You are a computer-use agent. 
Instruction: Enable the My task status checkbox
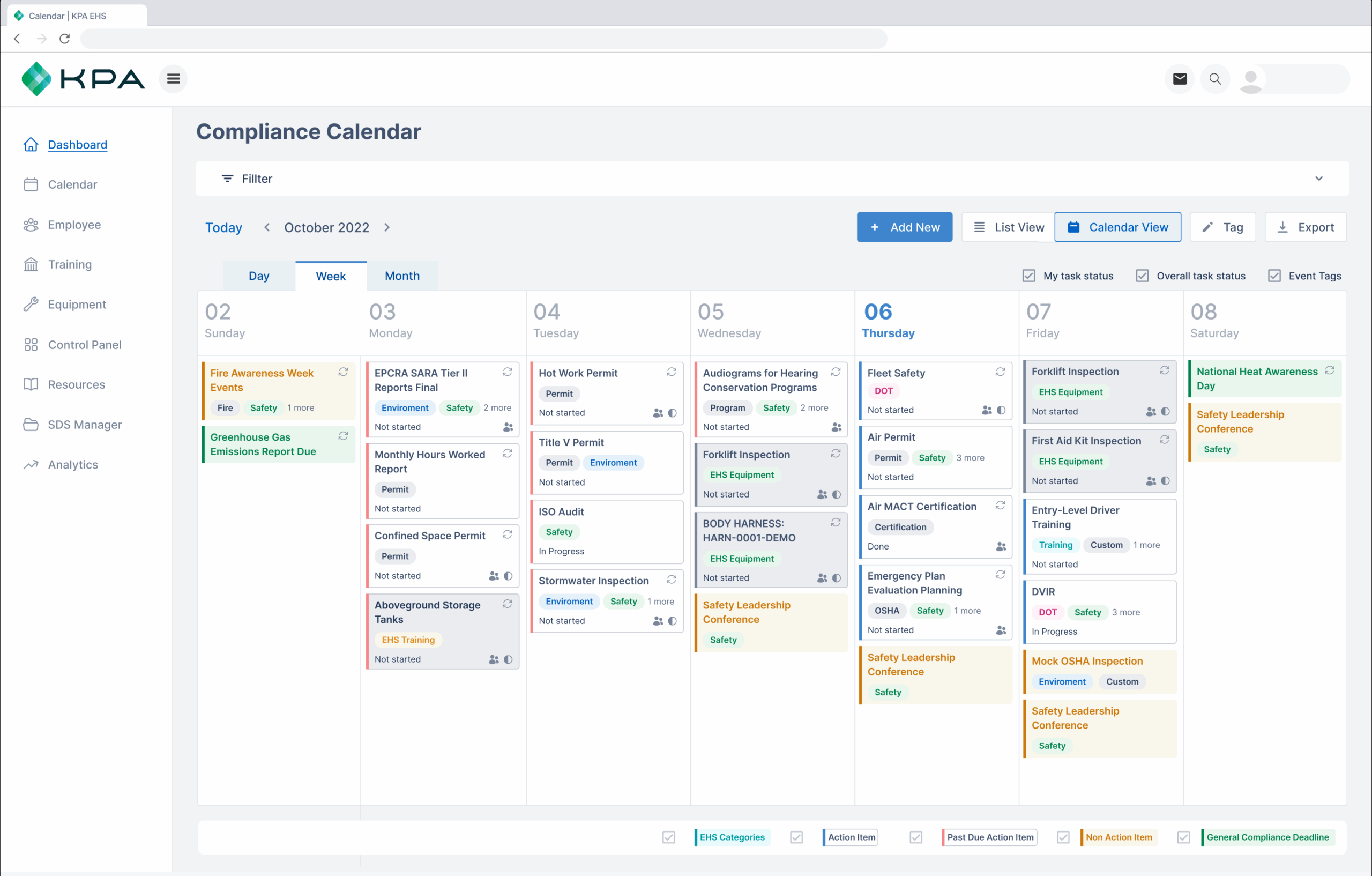click(1028, 275)
